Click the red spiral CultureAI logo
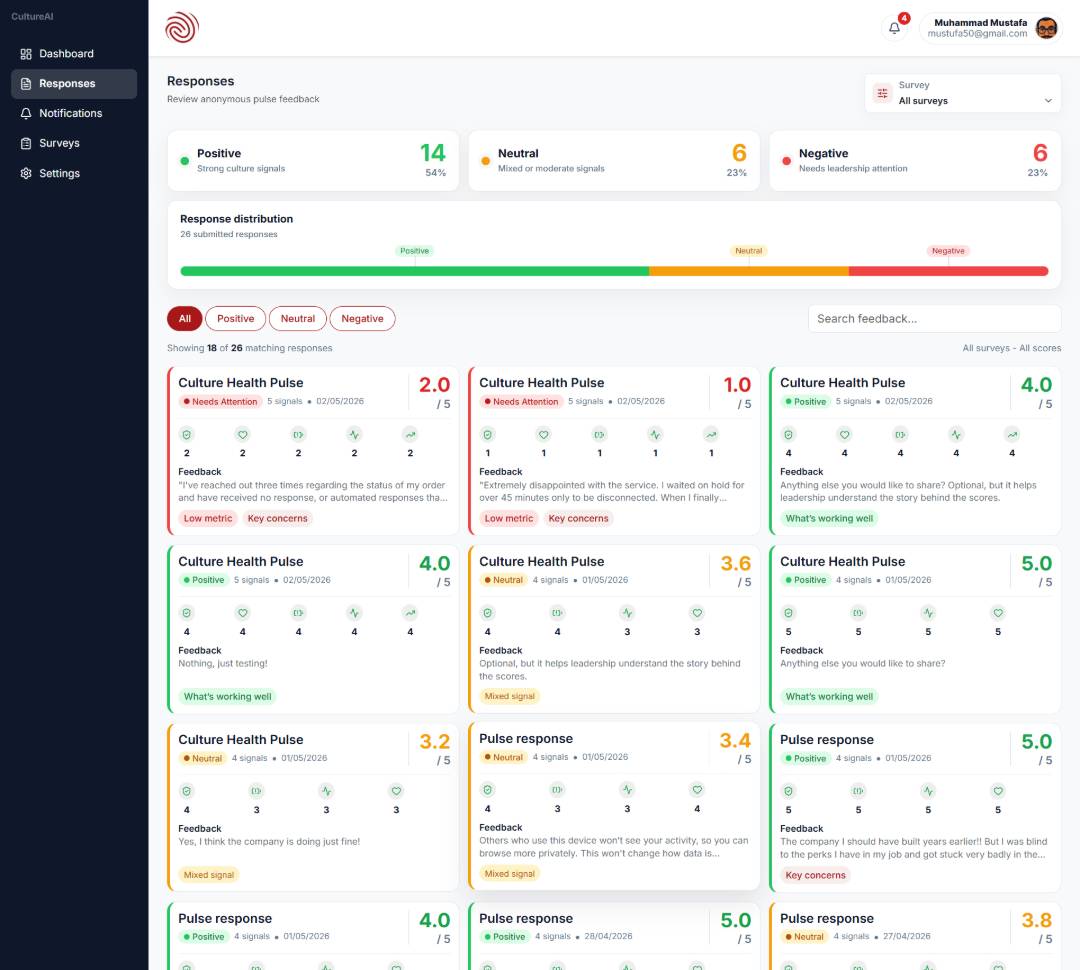 (182, 28)
